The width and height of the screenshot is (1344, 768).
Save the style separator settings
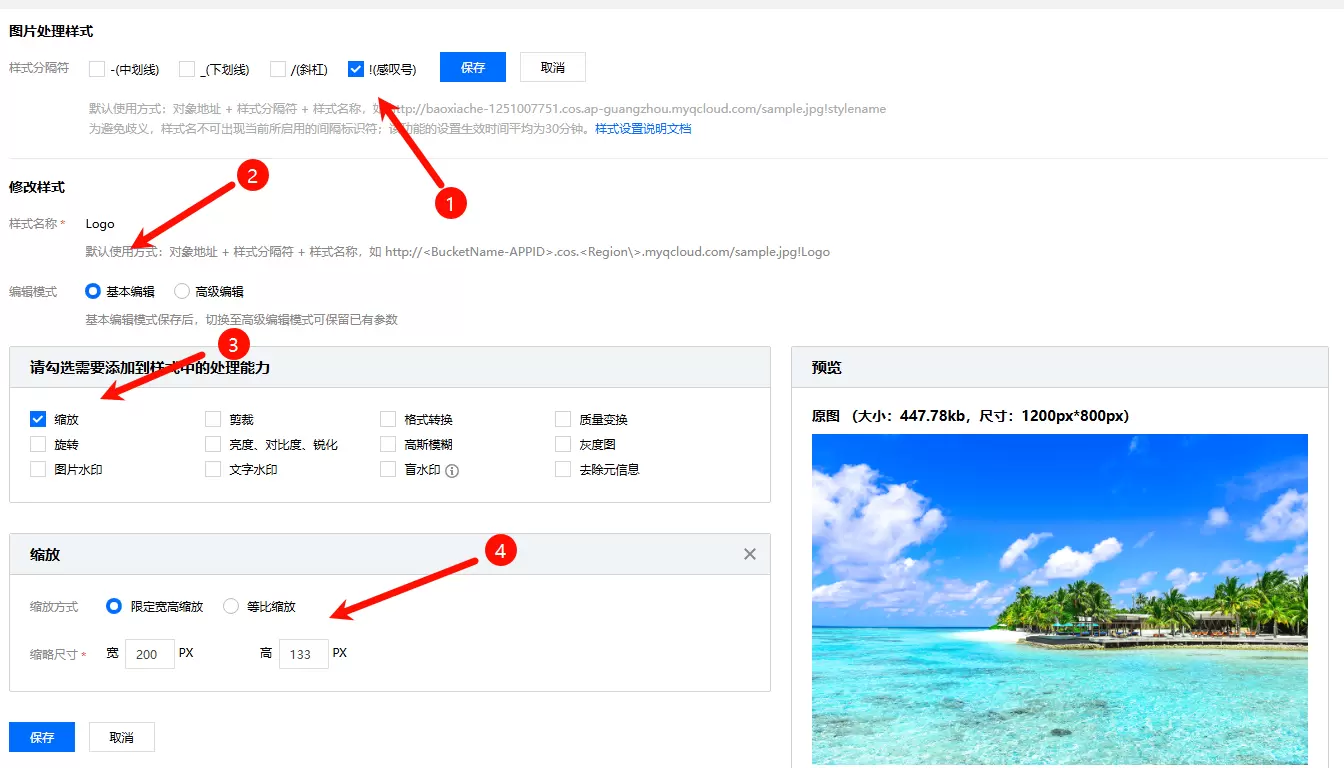click(x=473, y=67)
